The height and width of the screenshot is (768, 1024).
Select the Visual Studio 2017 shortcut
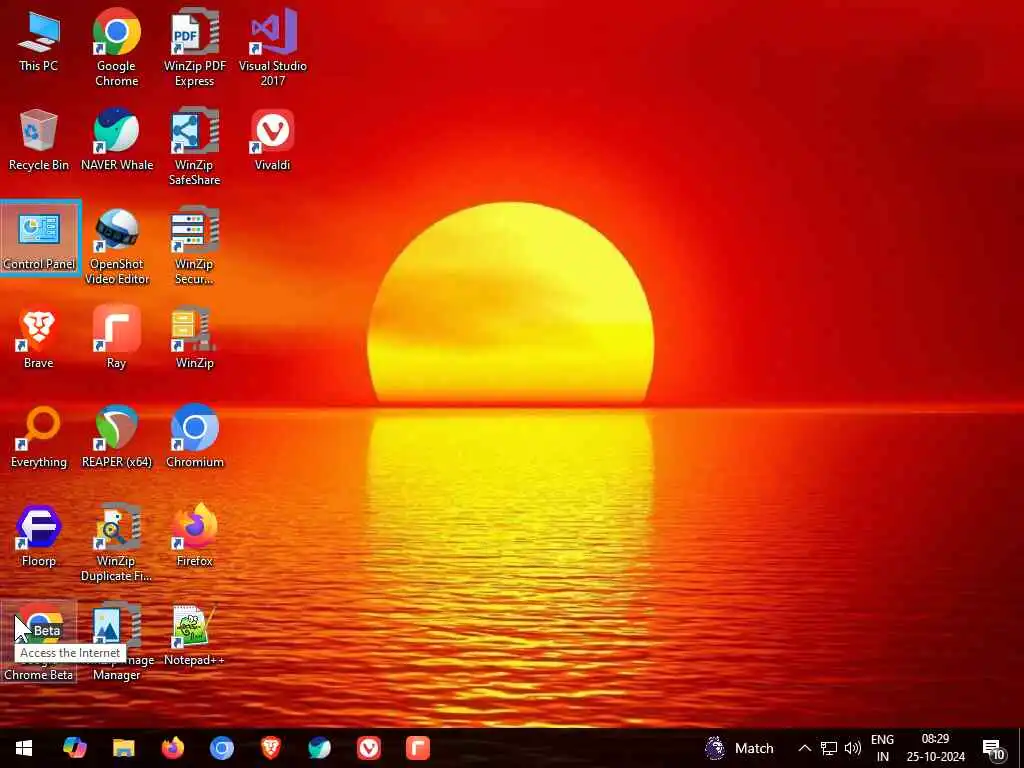[x=272, y=48]
